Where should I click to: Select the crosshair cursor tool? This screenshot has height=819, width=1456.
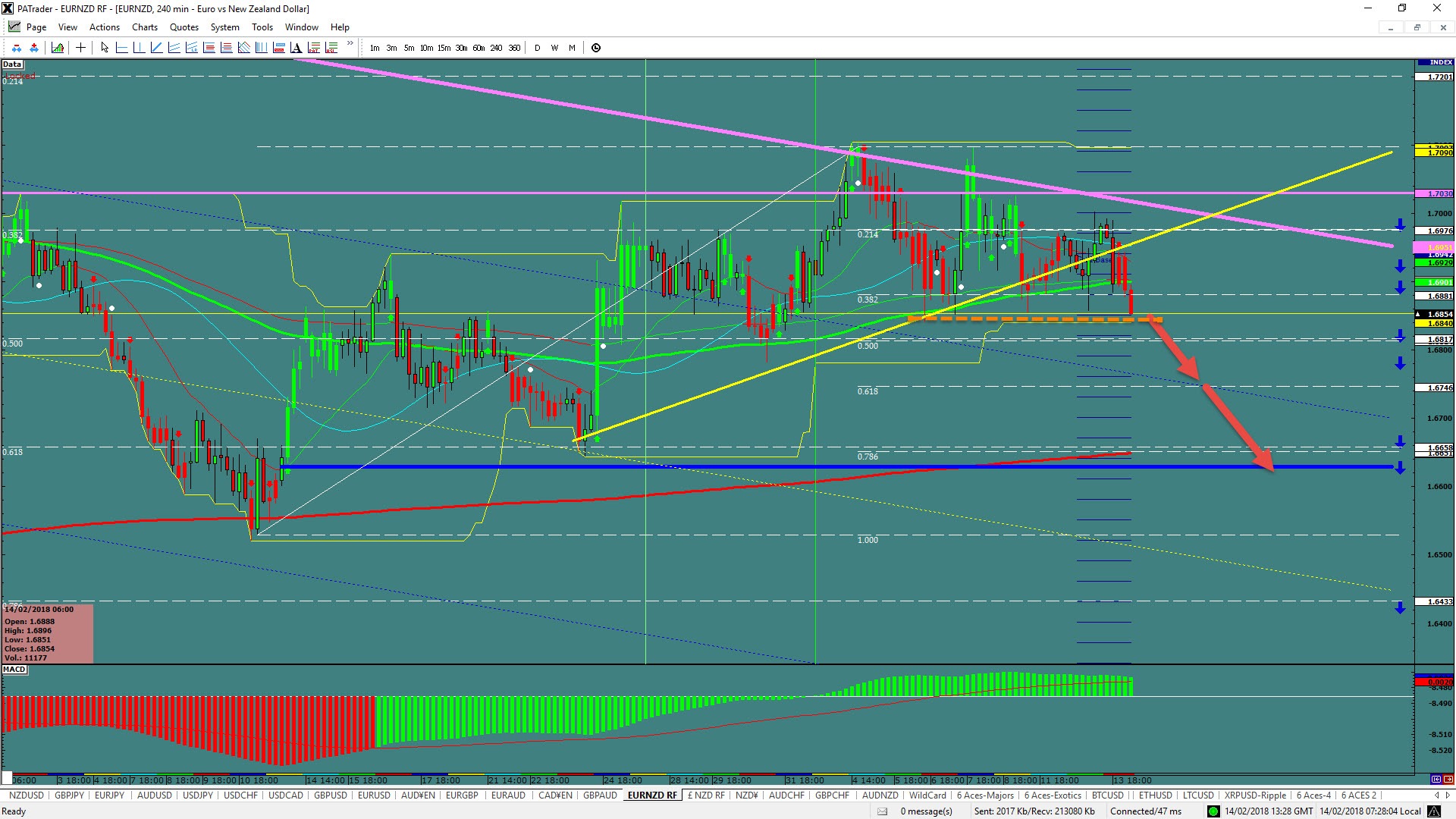(80, 48)
